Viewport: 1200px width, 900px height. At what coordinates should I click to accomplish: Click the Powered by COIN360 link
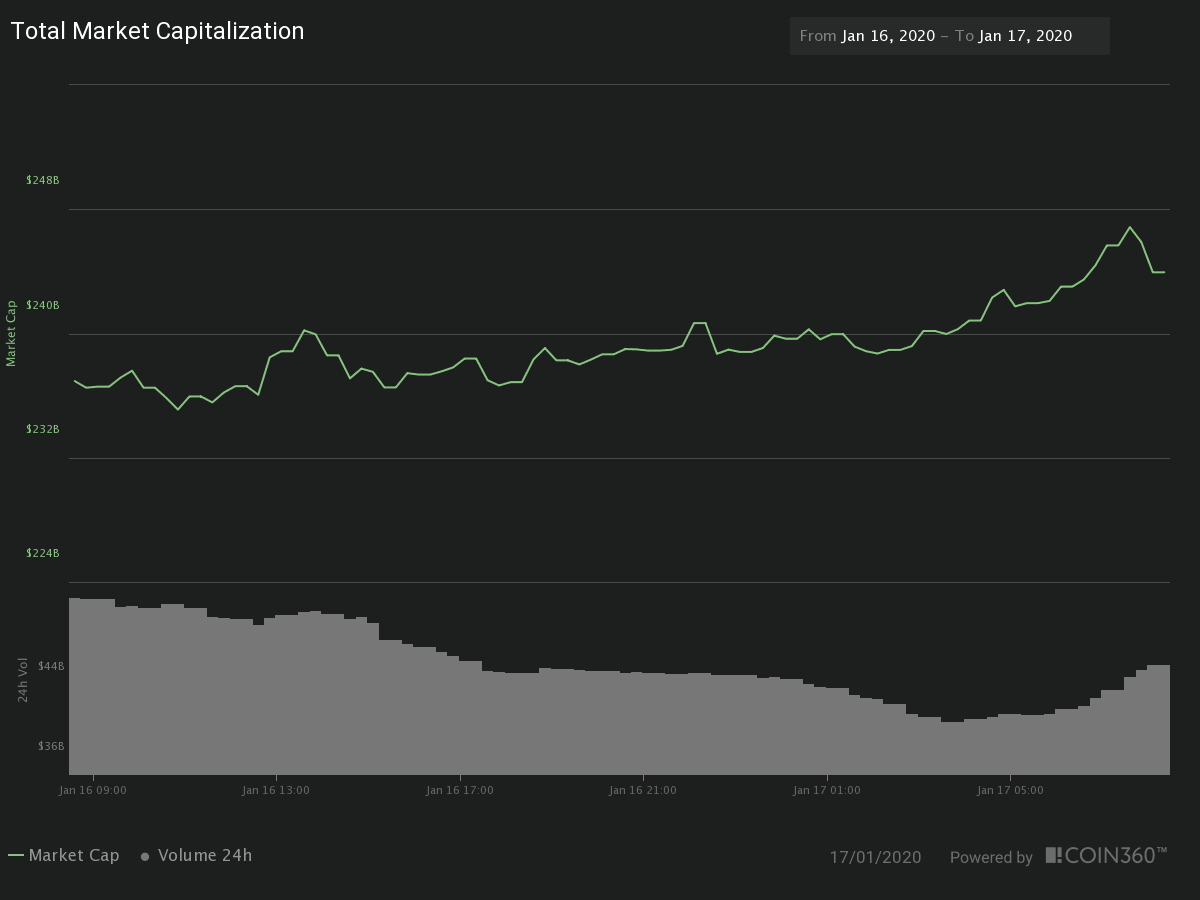click(991, 857)
